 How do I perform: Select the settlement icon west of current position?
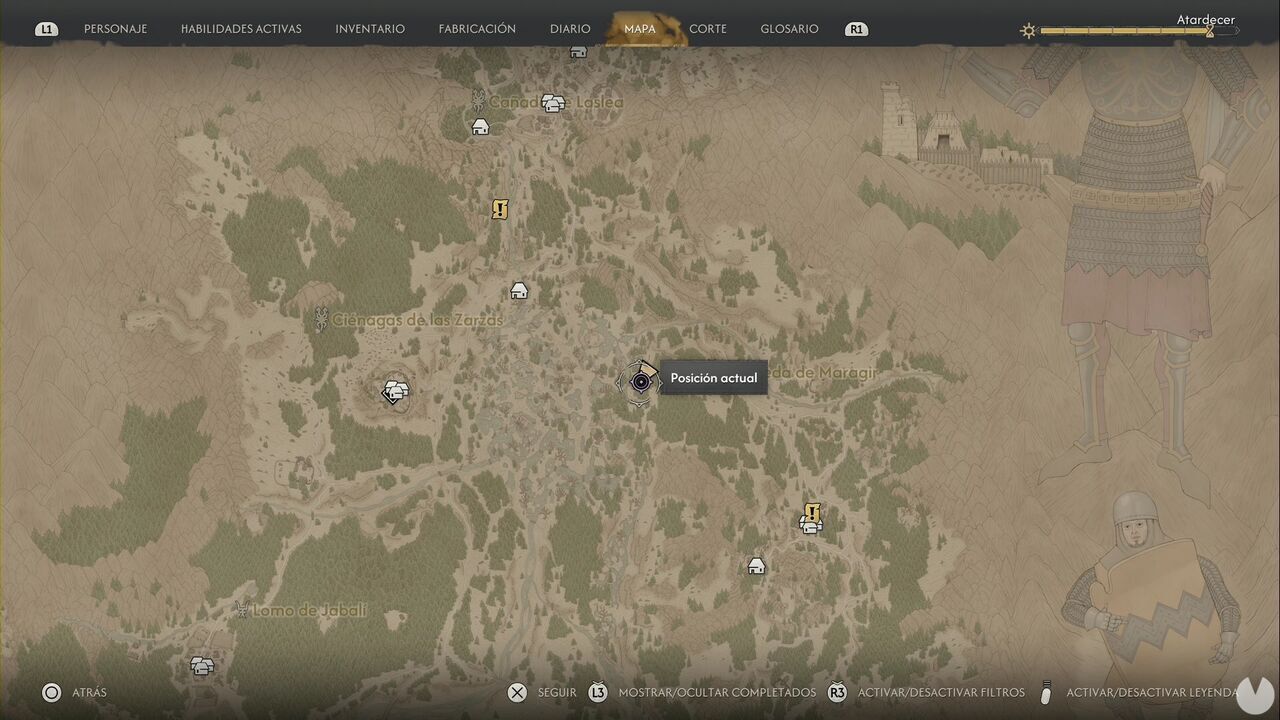pos(395,391)
